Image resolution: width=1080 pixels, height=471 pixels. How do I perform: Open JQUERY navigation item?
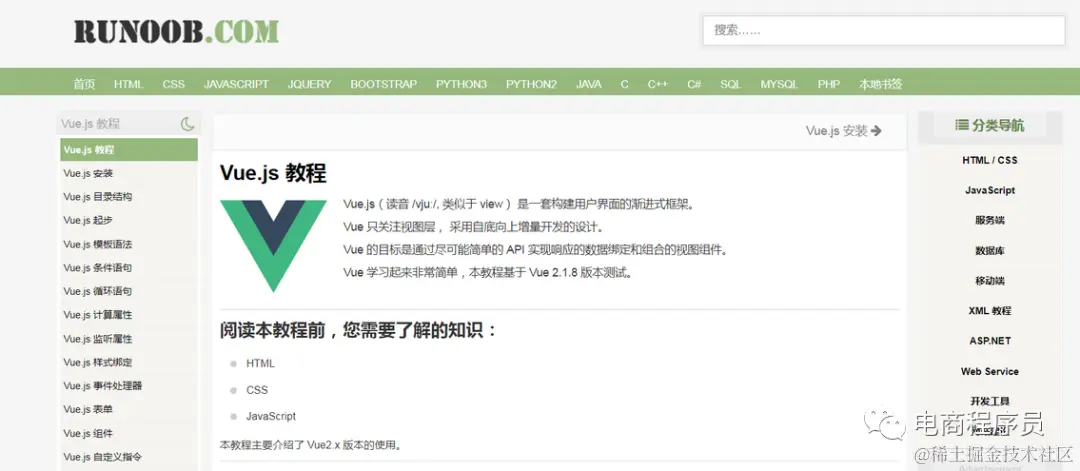[309, 84]
